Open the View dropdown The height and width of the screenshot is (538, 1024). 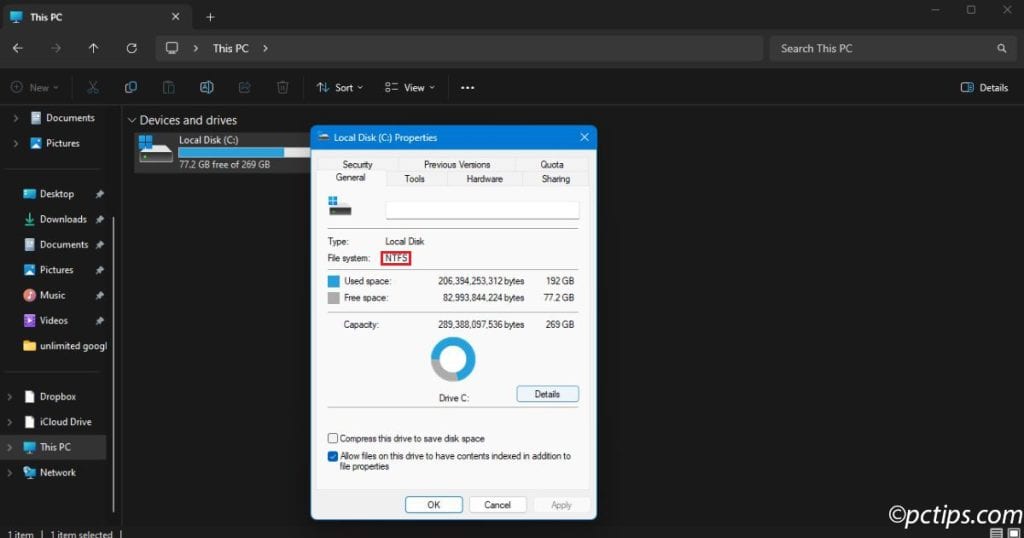tap(409, 87)
